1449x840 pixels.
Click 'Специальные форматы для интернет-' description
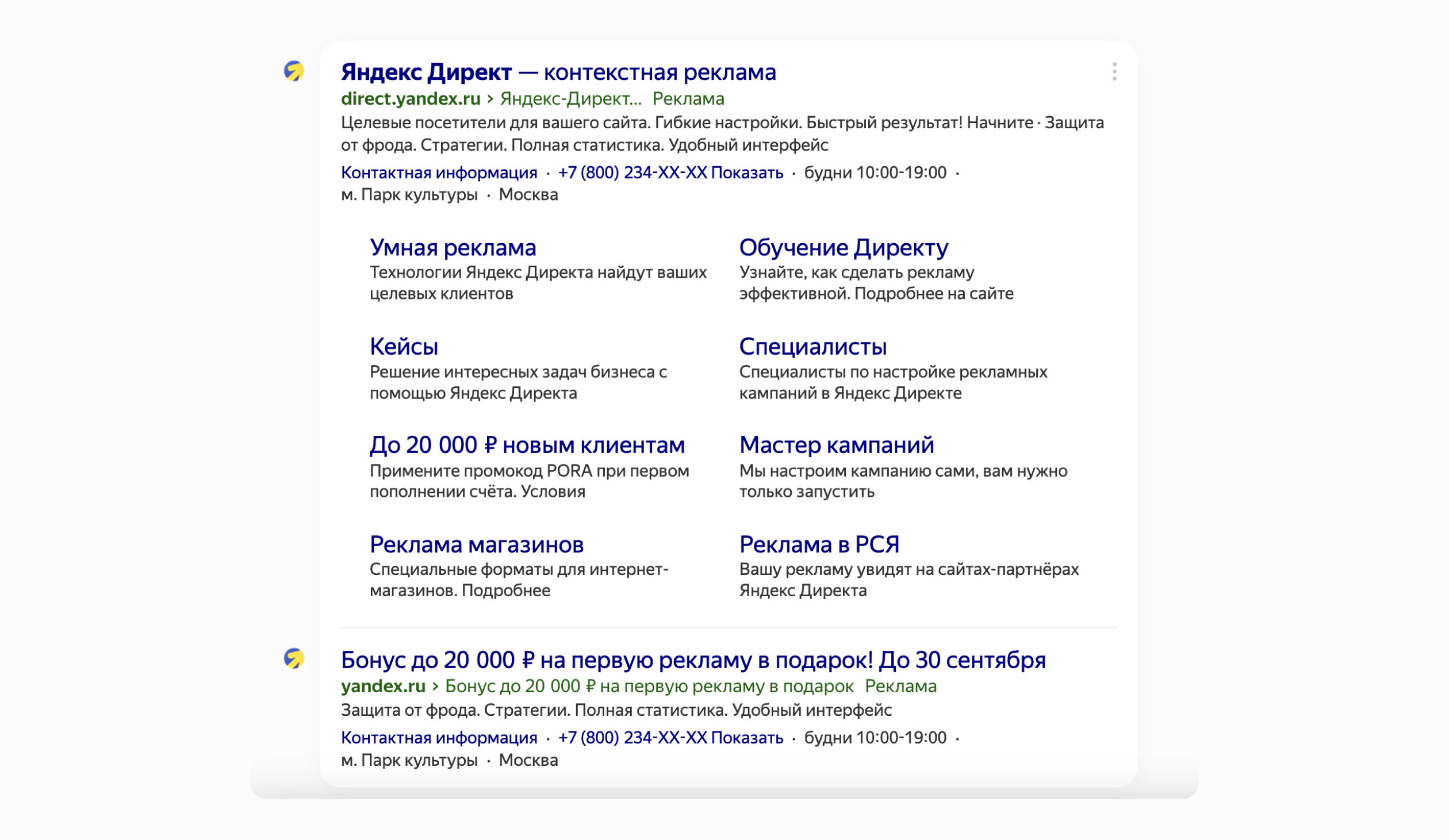[x=519, y=580]
